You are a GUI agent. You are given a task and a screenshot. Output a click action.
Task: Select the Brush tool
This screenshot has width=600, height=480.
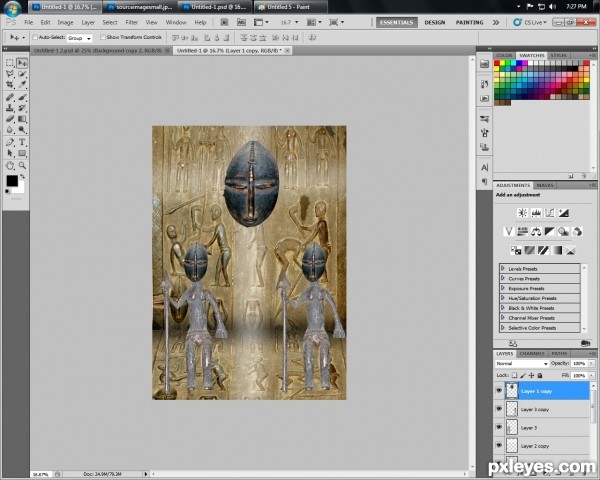[x=22, y=97]
